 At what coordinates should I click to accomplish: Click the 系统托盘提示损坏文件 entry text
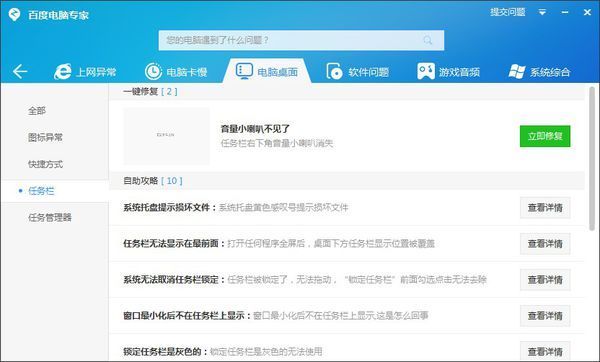[236, 207]
